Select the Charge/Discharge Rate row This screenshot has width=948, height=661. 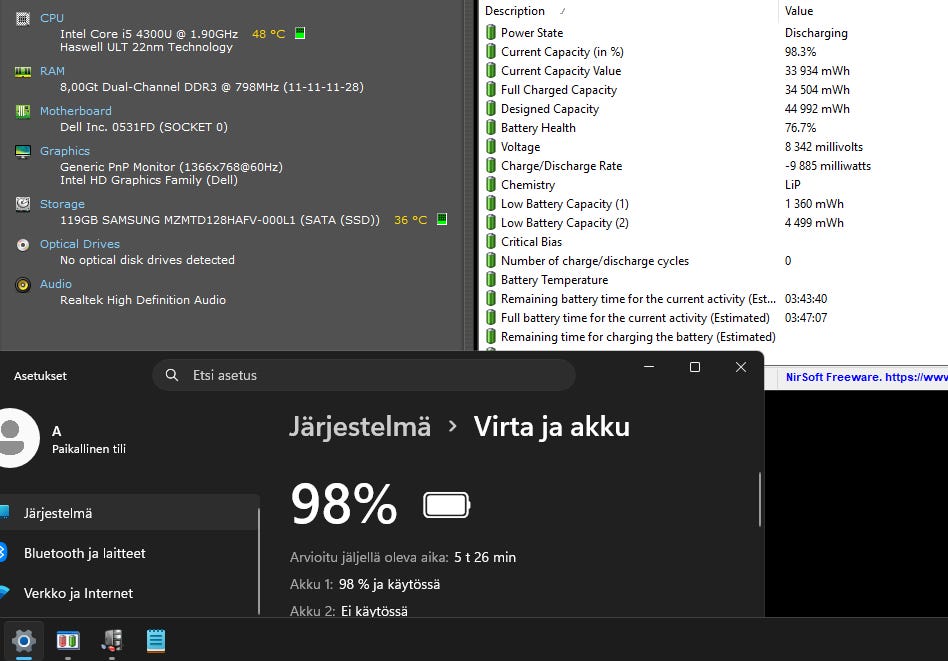click(713, 166)
